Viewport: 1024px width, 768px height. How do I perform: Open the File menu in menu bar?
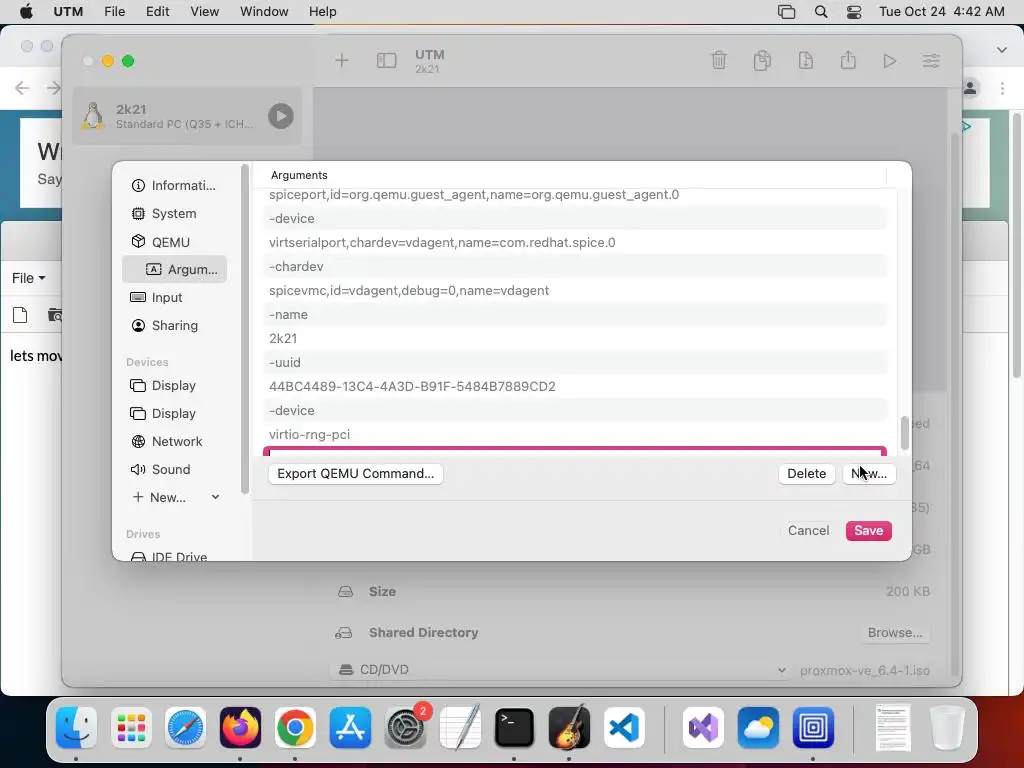click(114, 12)
